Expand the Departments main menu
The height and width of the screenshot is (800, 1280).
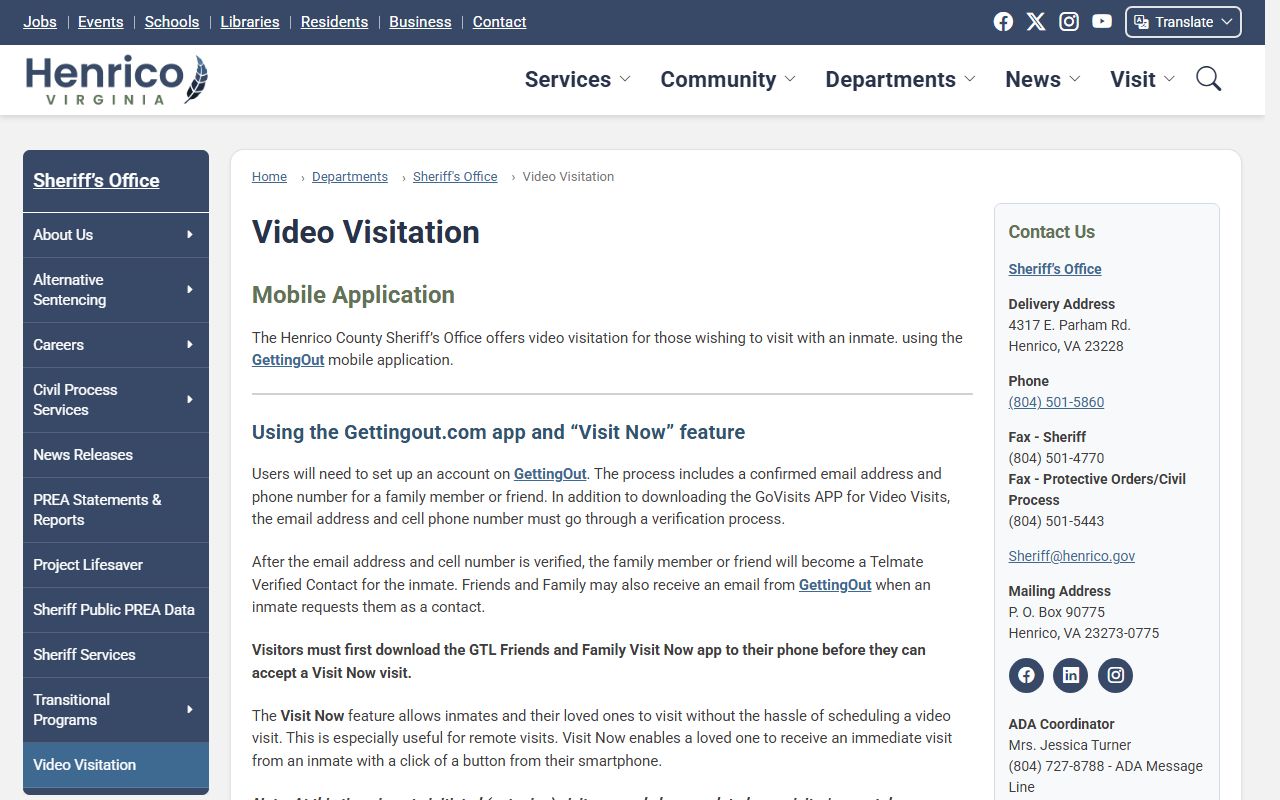pyautogui.click(x=900, y=79)
